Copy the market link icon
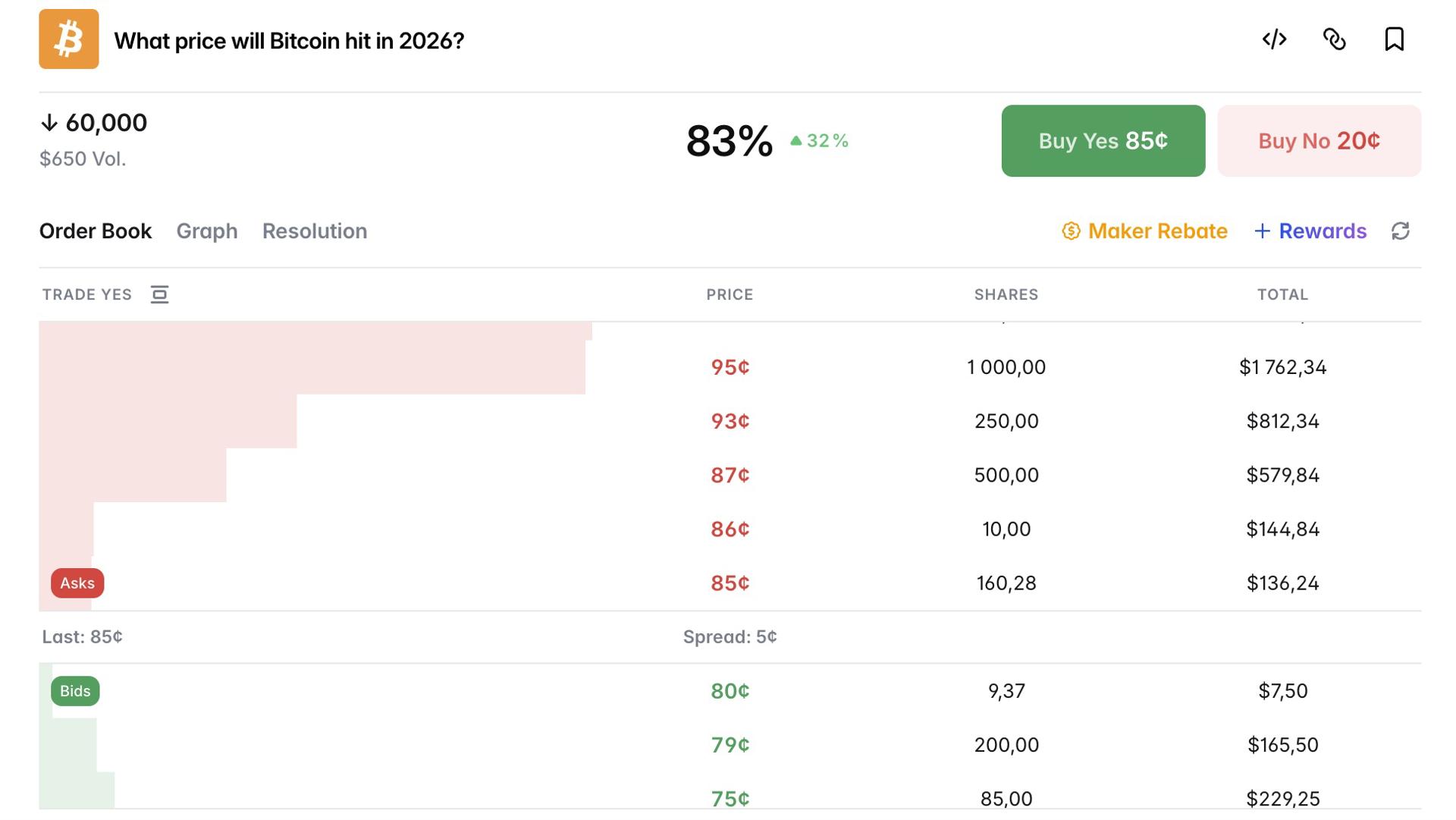1456x820 pixels. [1335, 39]
